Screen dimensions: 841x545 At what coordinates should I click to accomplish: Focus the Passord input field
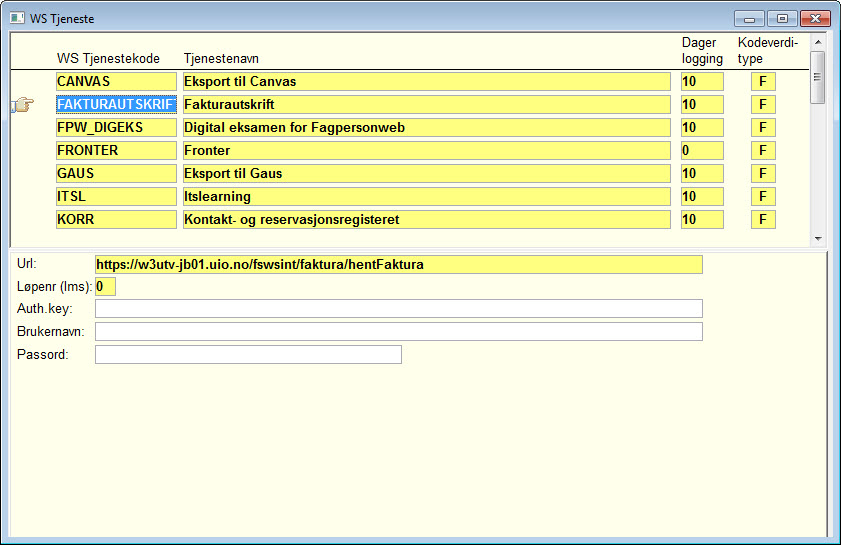pos(248,355)
